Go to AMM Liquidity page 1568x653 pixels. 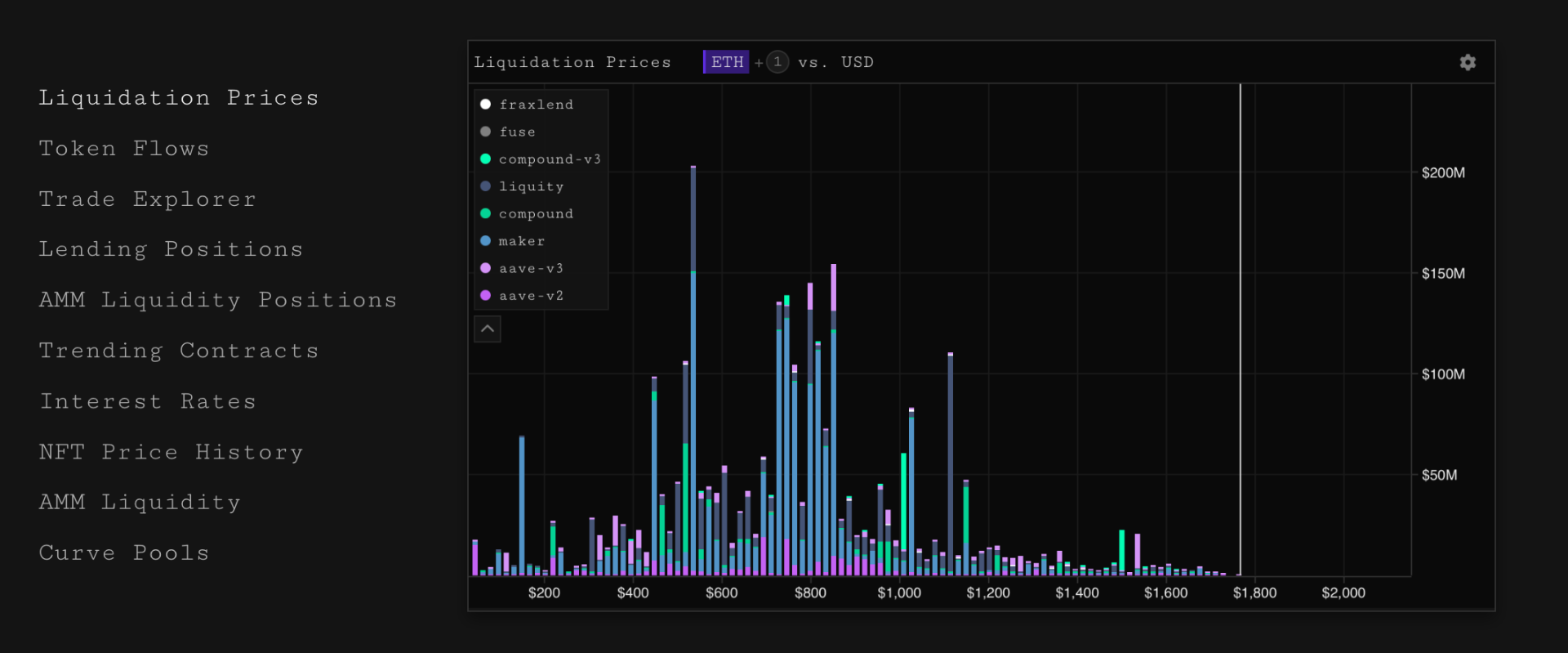click(x=140, y=503)
